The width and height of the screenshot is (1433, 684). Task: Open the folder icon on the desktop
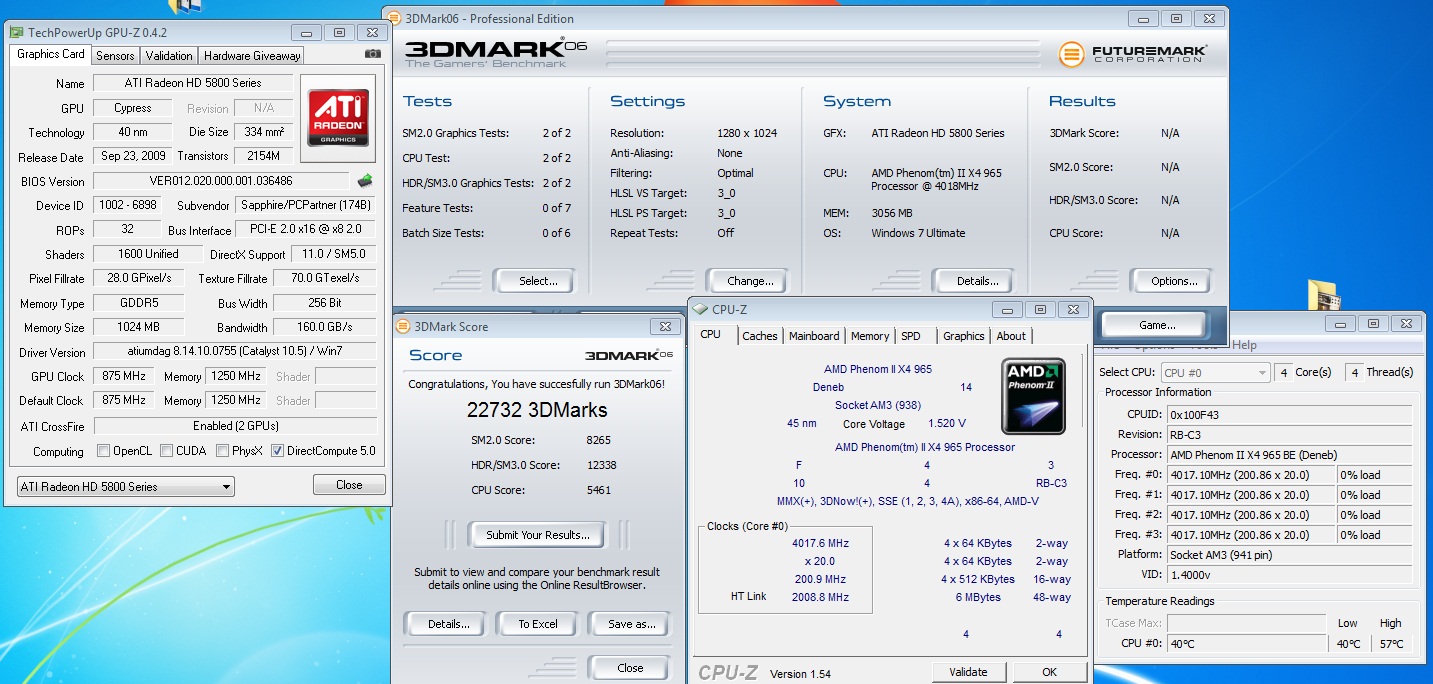point(1323,295)
